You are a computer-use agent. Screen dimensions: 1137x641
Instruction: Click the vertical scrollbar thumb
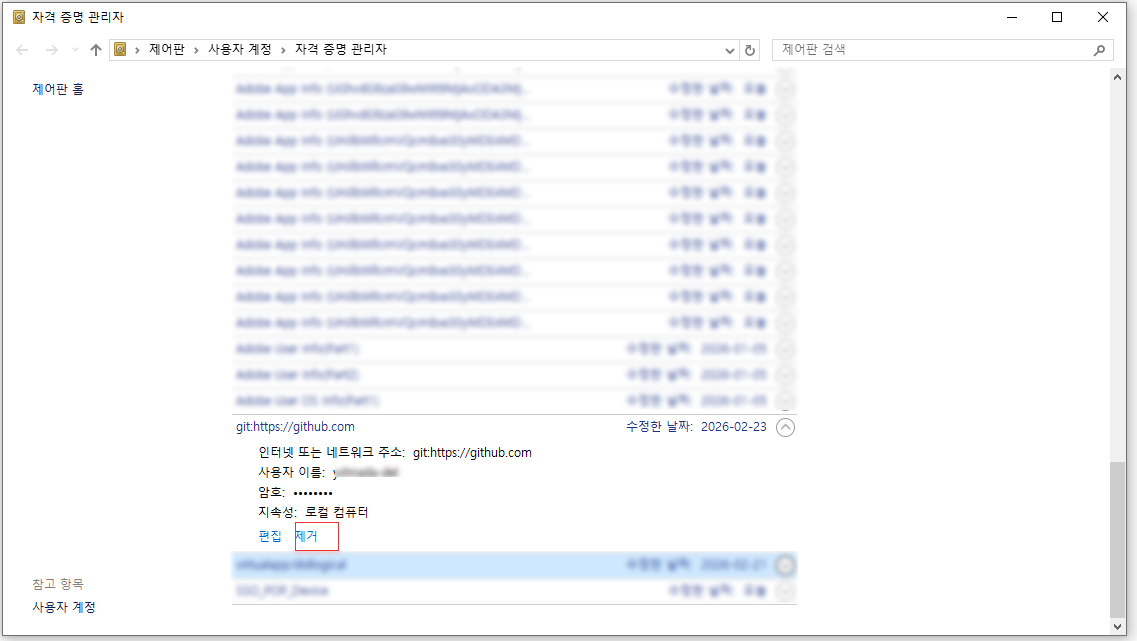pyautogui.click(x=1117, y=539)
